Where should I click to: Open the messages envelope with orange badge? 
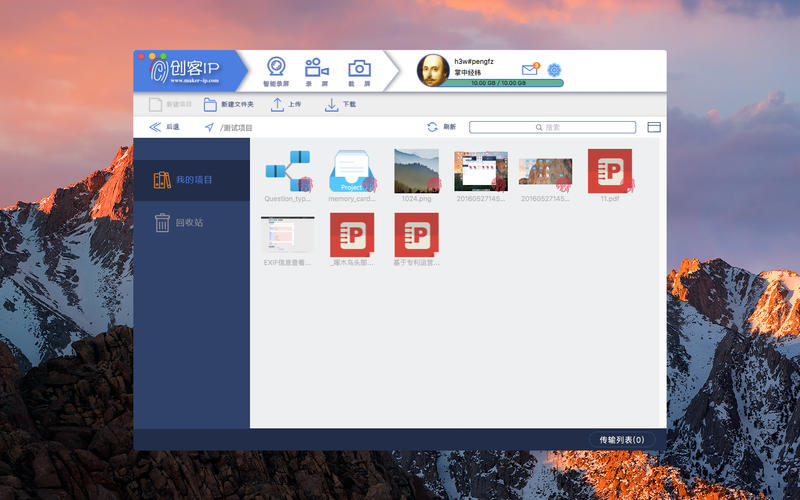[x=530, y=69]
